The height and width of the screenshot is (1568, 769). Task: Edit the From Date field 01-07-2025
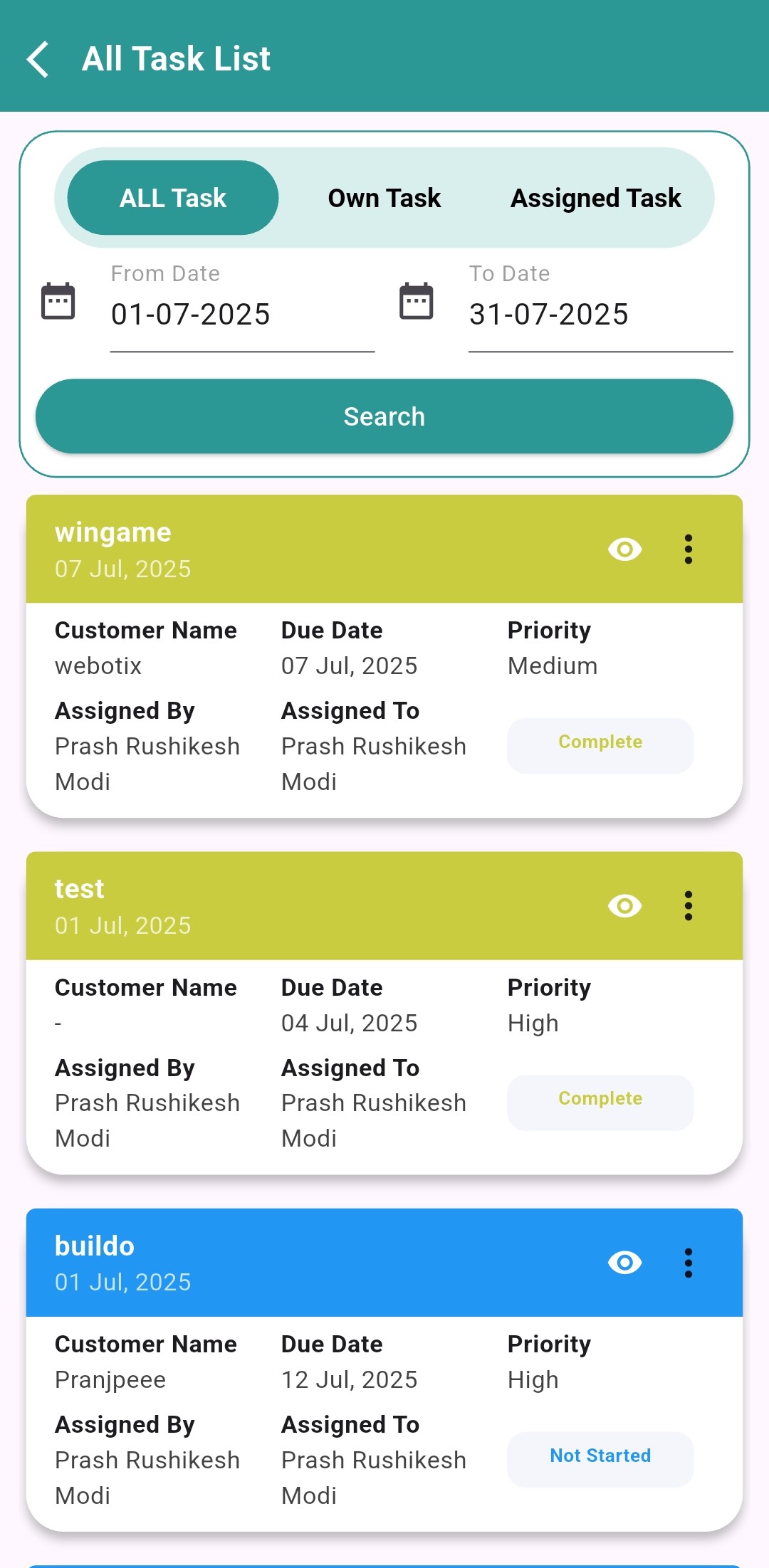pos(242,315)
